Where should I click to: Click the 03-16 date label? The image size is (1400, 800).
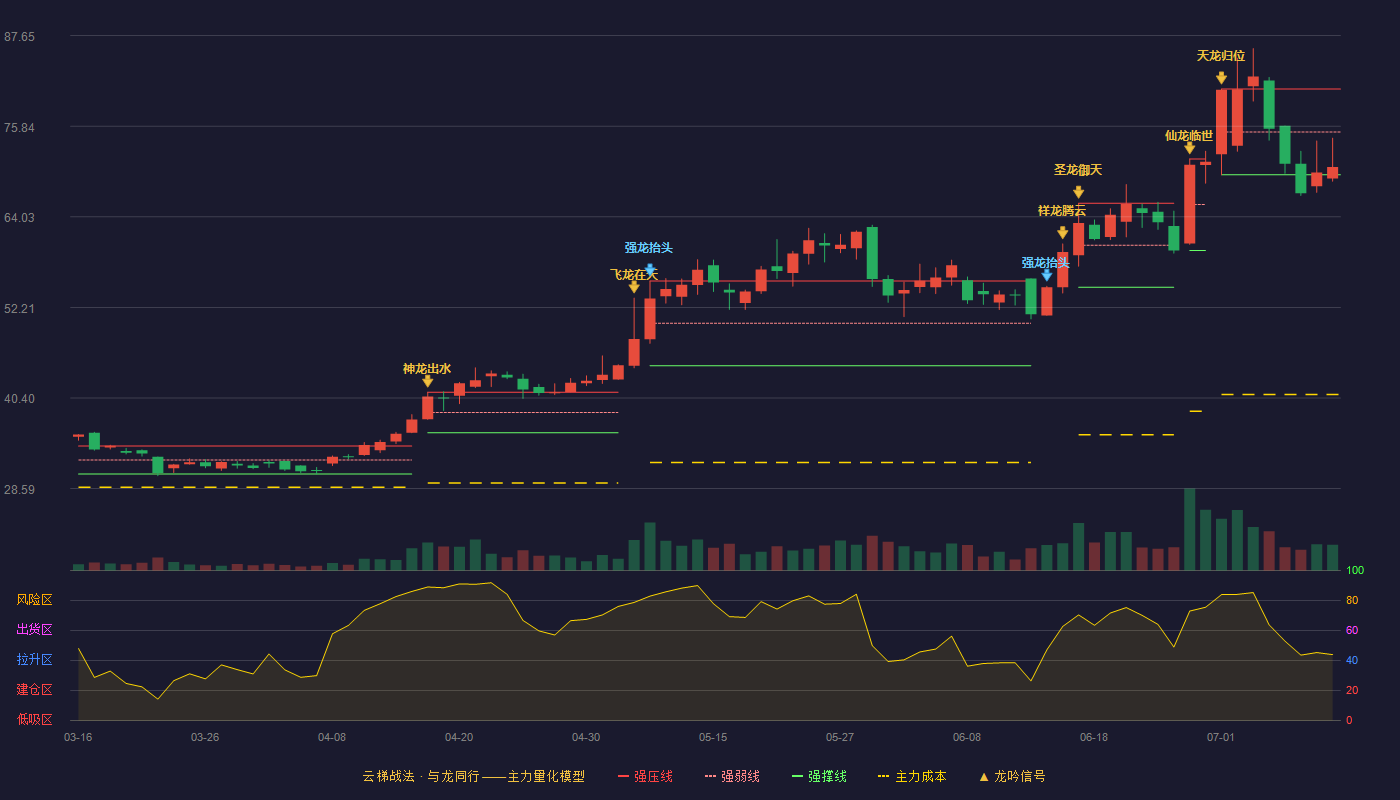(78, 737)
